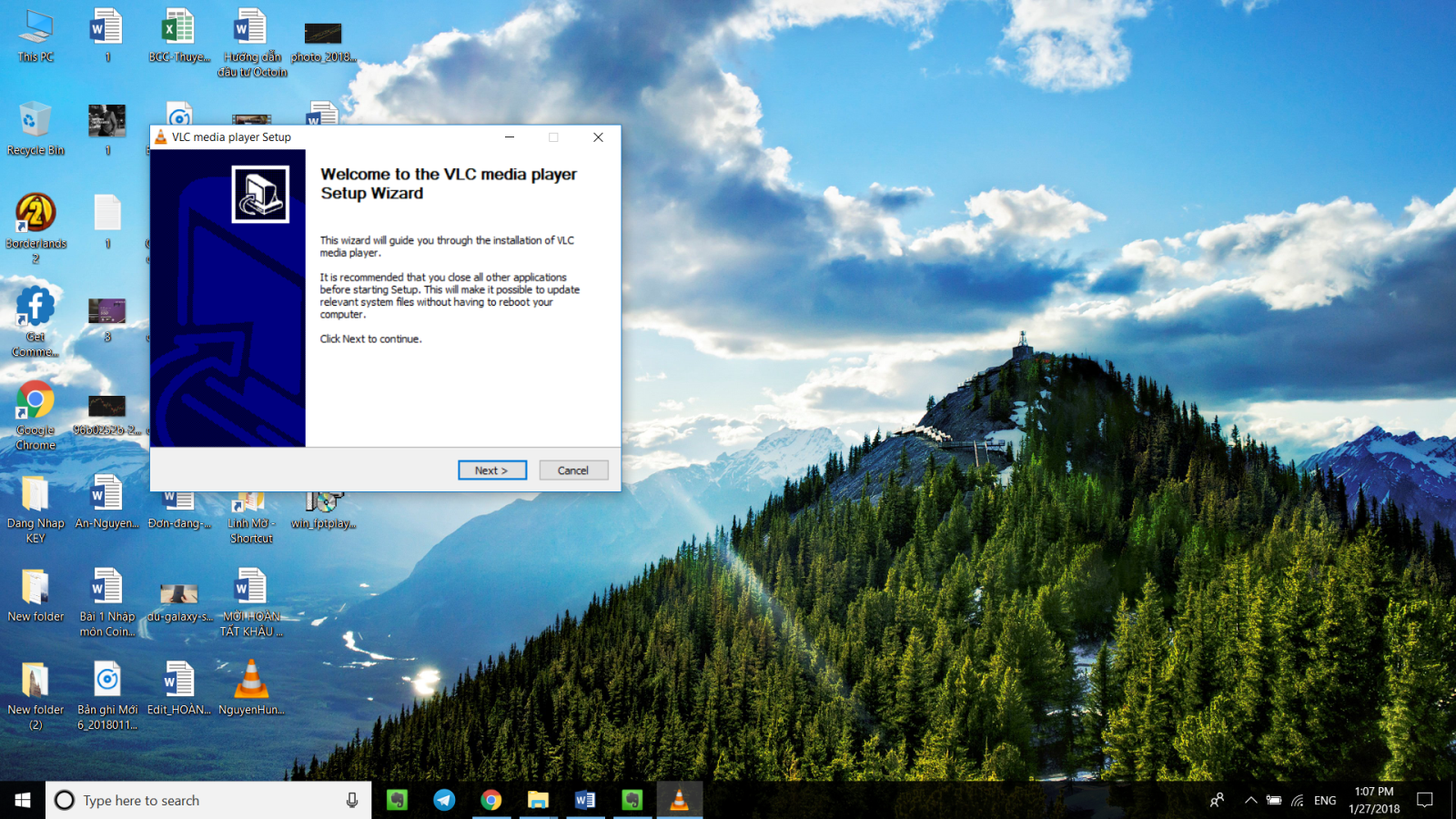1456x819 pixels.
Task: Open File Explorer from the taskbar
Action: coord(538,800)
